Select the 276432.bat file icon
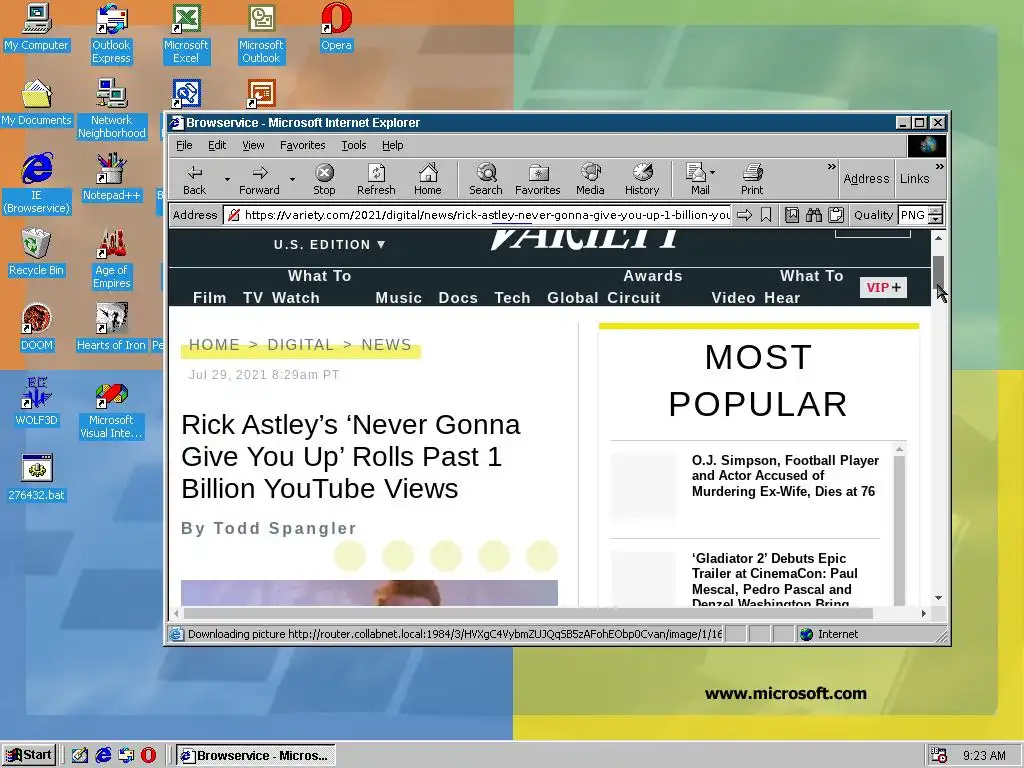 (x=37, y=477)
